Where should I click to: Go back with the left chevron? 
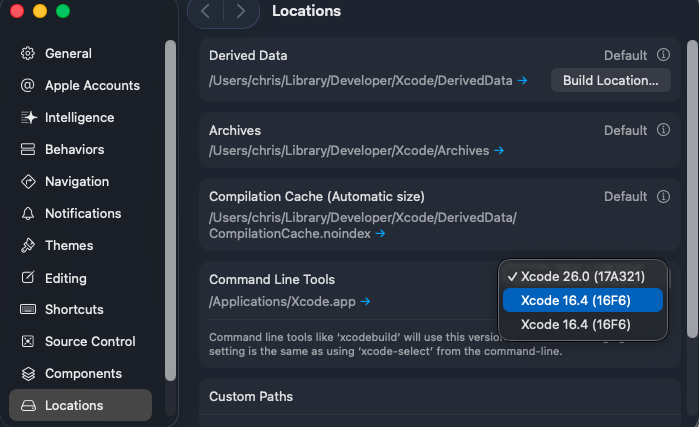[x=206, y=11]
